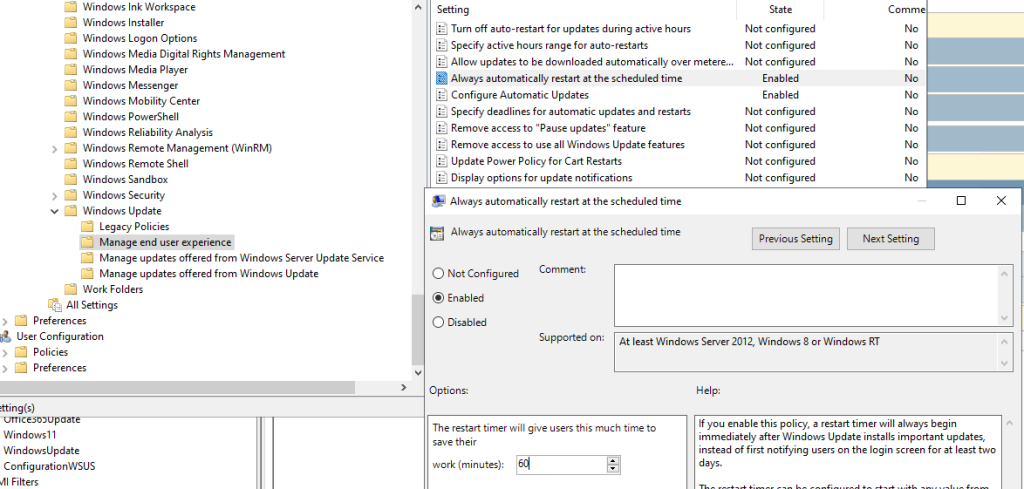Click the Legacy Policies folder icon
Image resolution: width=1024 pixels, height=489 pixels.
(87, 227)
